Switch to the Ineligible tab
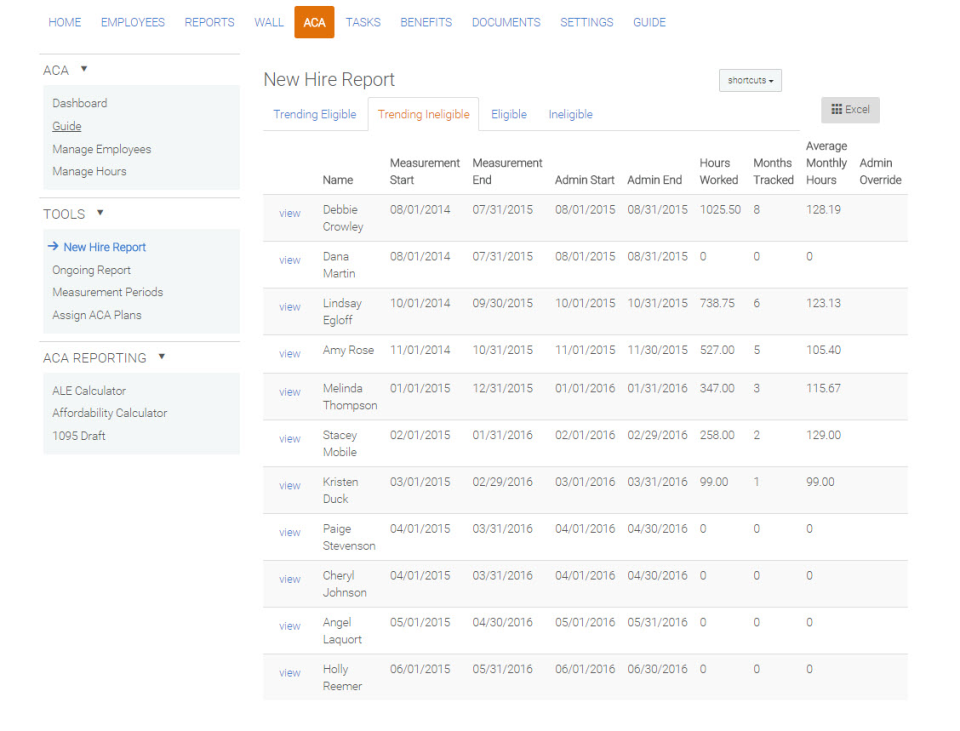Viewport: 960px width, 731px height. [571, 114]
